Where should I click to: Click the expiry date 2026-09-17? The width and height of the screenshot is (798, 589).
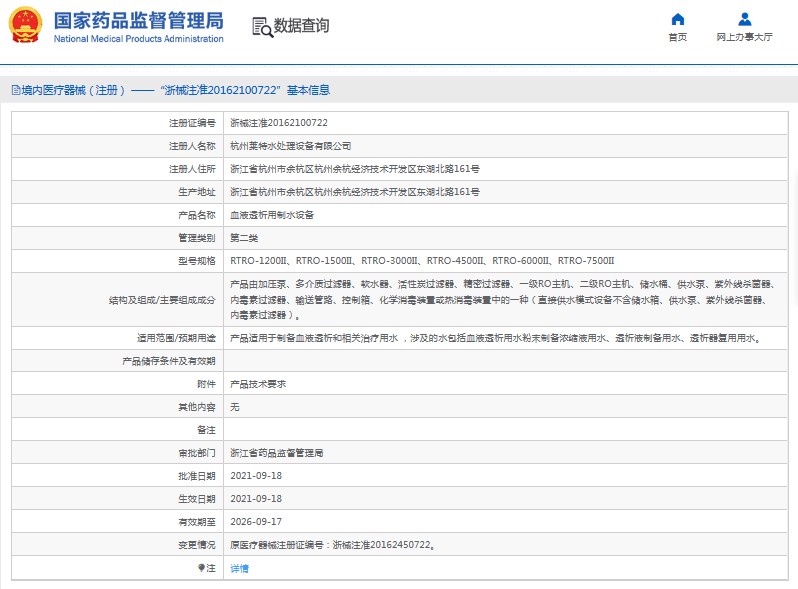(256, 522)
